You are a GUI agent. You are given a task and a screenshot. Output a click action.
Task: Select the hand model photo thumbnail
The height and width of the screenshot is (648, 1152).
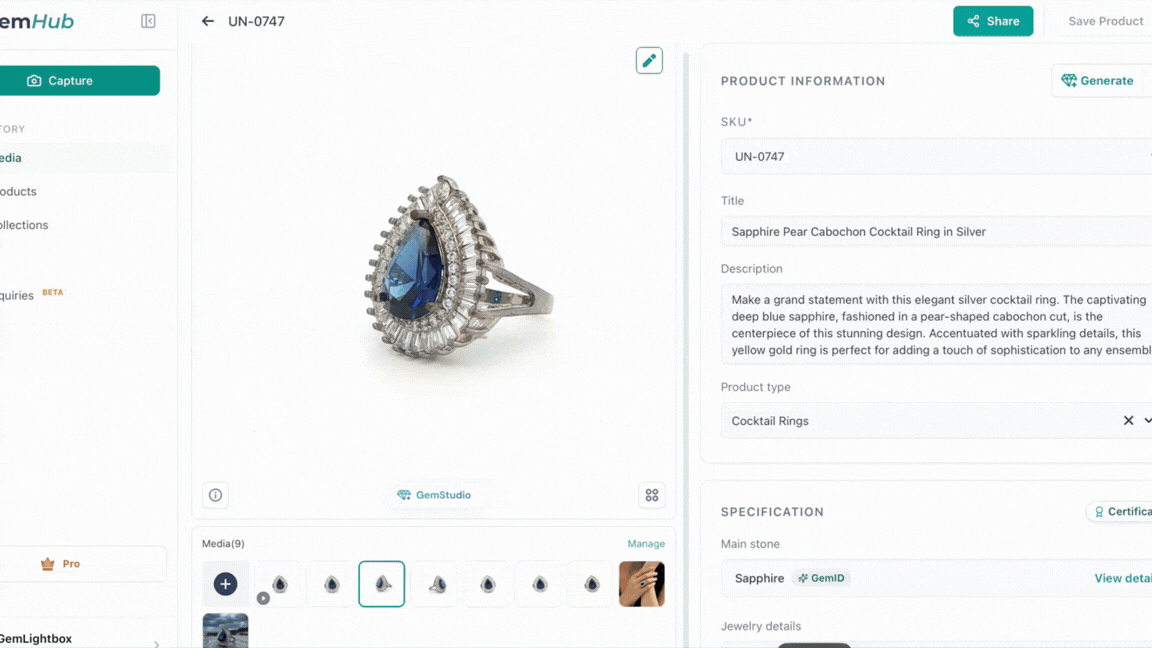(x=642, y=584)
